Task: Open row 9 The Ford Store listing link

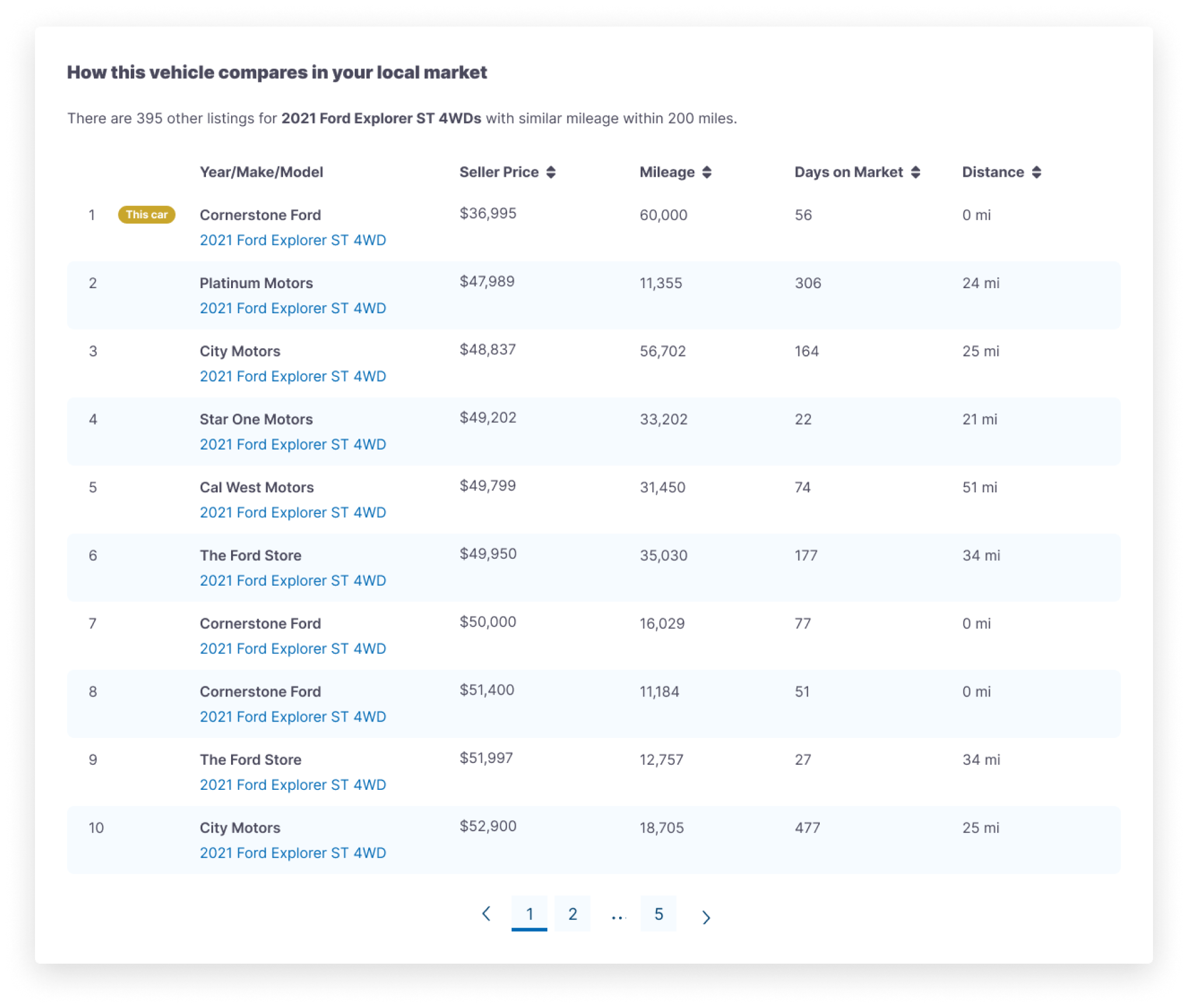Action: 293,785
